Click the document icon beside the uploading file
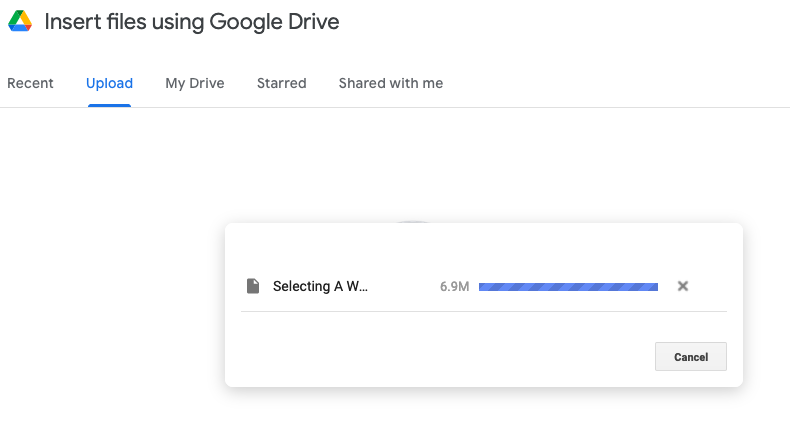790x429 pixels. point(253,287)
